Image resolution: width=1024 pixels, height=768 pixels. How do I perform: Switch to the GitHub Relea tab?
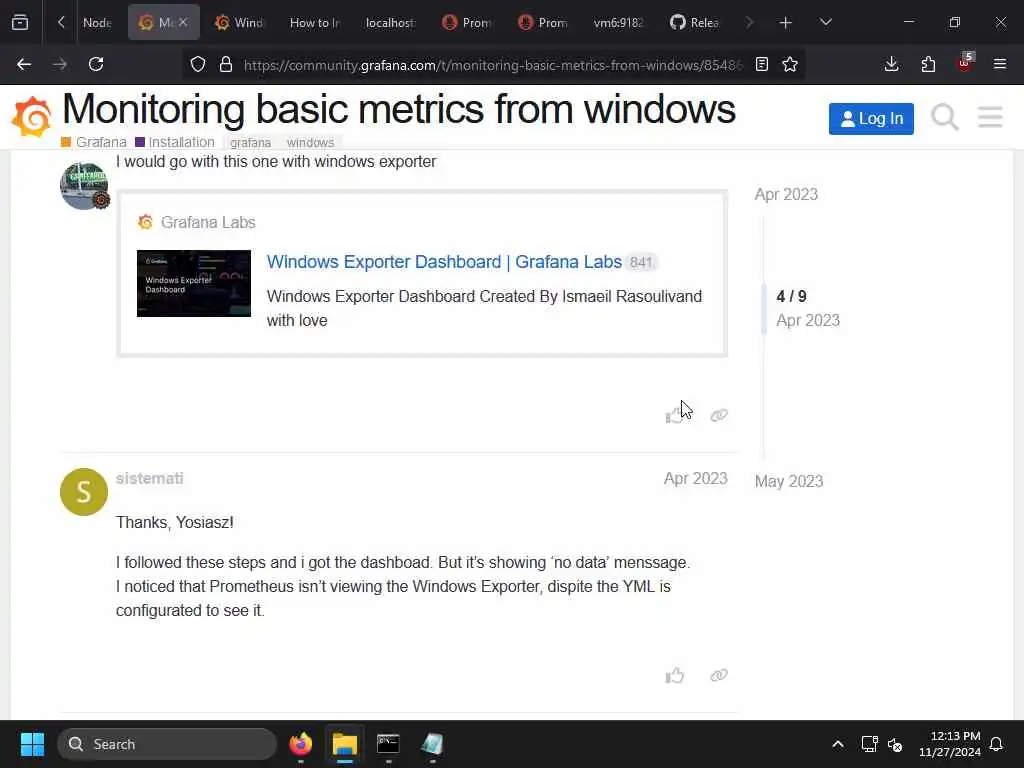point(694,22)
